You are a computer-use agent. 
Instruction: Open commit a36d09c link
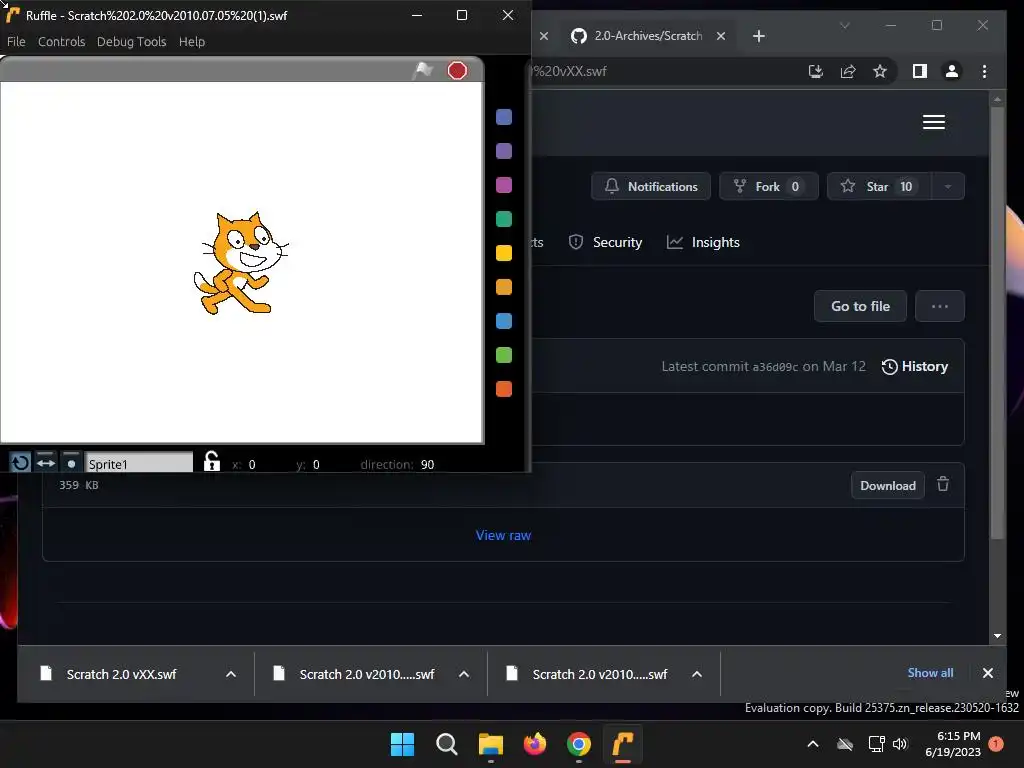[775, 367]
